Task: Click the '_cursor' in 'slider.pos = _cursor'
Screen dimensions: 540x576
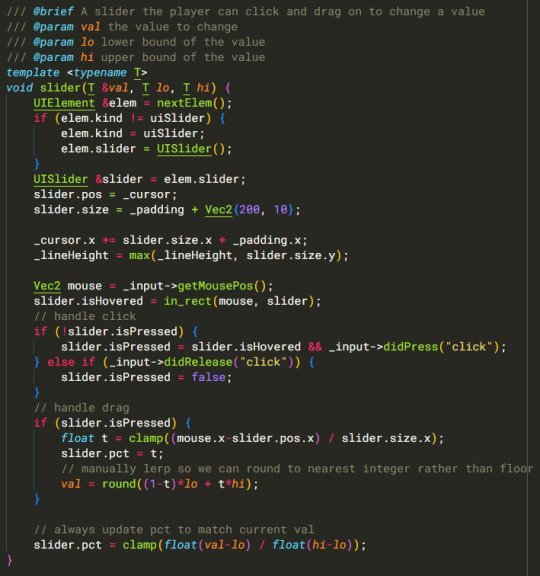Action: point(147,194)
